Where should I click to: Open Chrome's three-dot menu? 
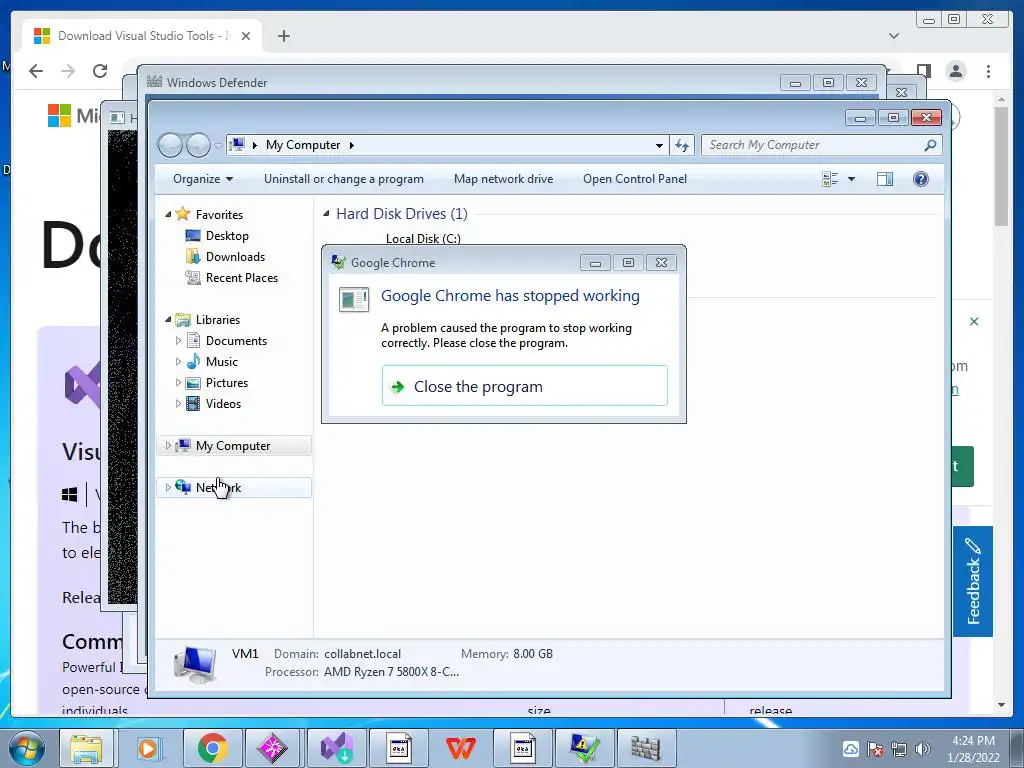[988, 71]
